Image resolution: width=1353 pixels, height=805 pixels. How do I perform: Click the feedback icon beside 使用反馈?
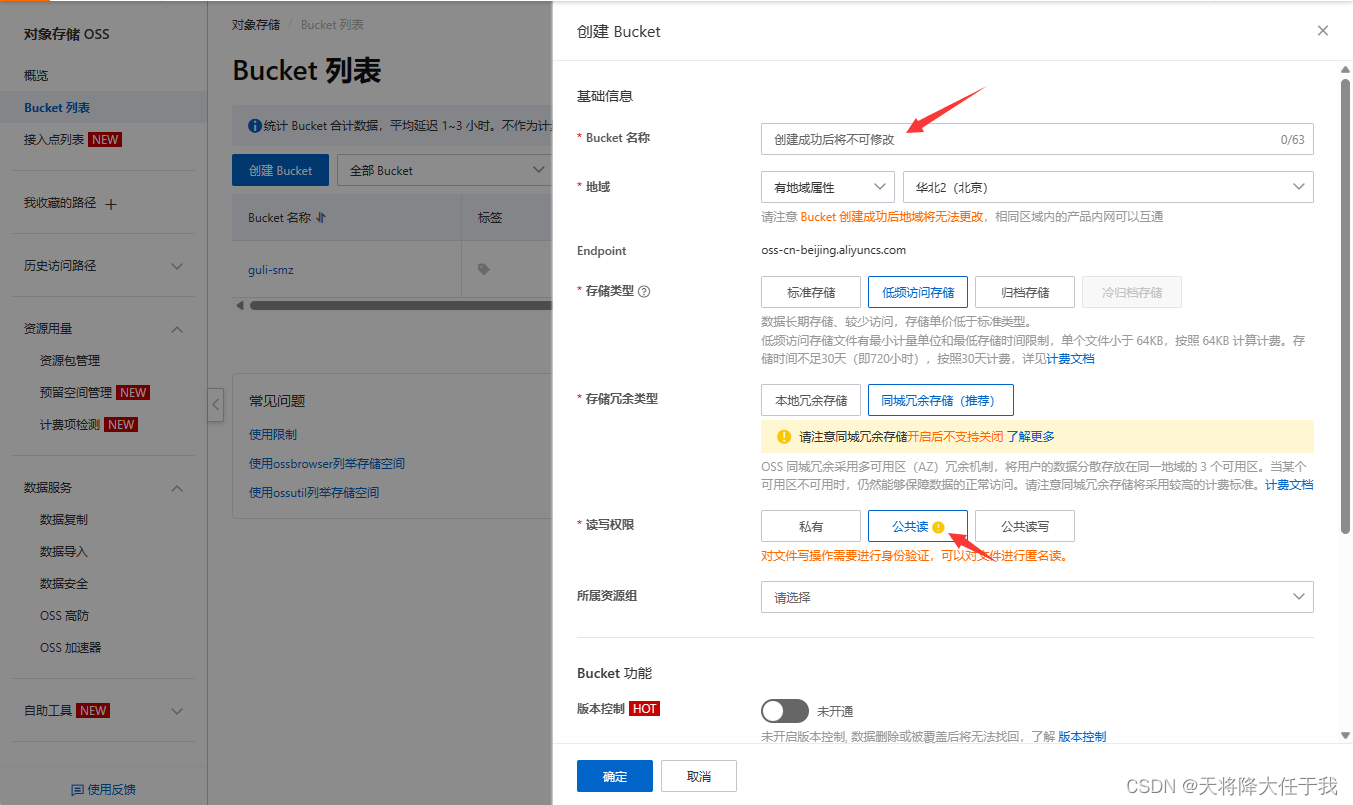(78, 789)
